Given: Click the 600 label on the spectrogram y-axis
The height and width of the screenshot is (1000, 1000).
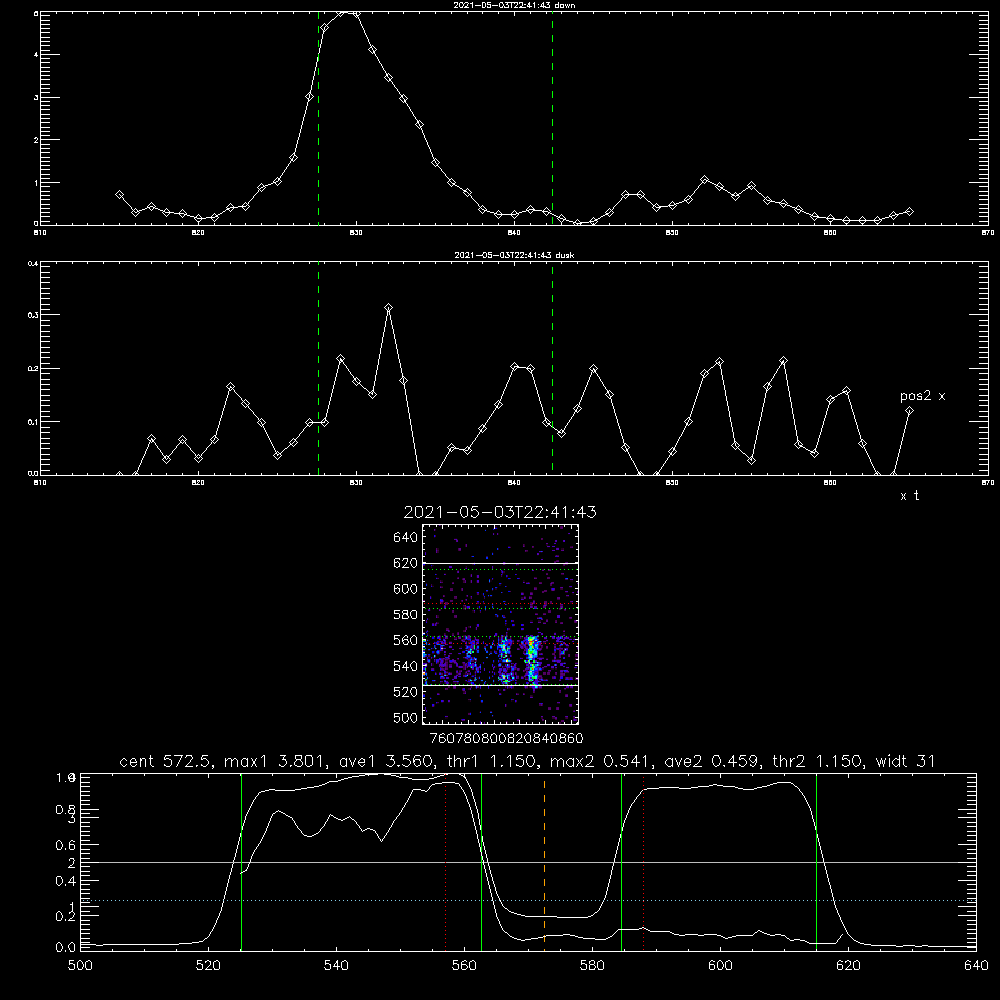Looking at the screenshot, I should click(x=406, y=589).
